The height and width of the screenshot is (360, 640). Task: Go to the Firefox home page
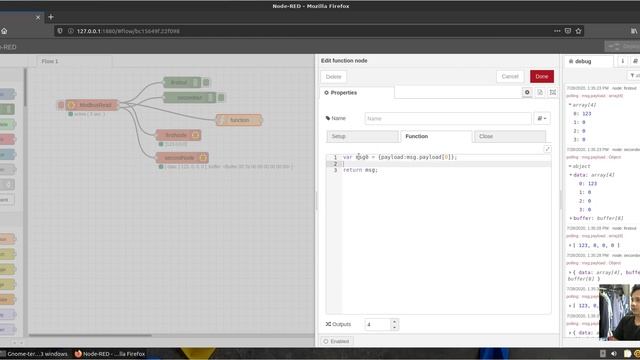coord(4,31)
